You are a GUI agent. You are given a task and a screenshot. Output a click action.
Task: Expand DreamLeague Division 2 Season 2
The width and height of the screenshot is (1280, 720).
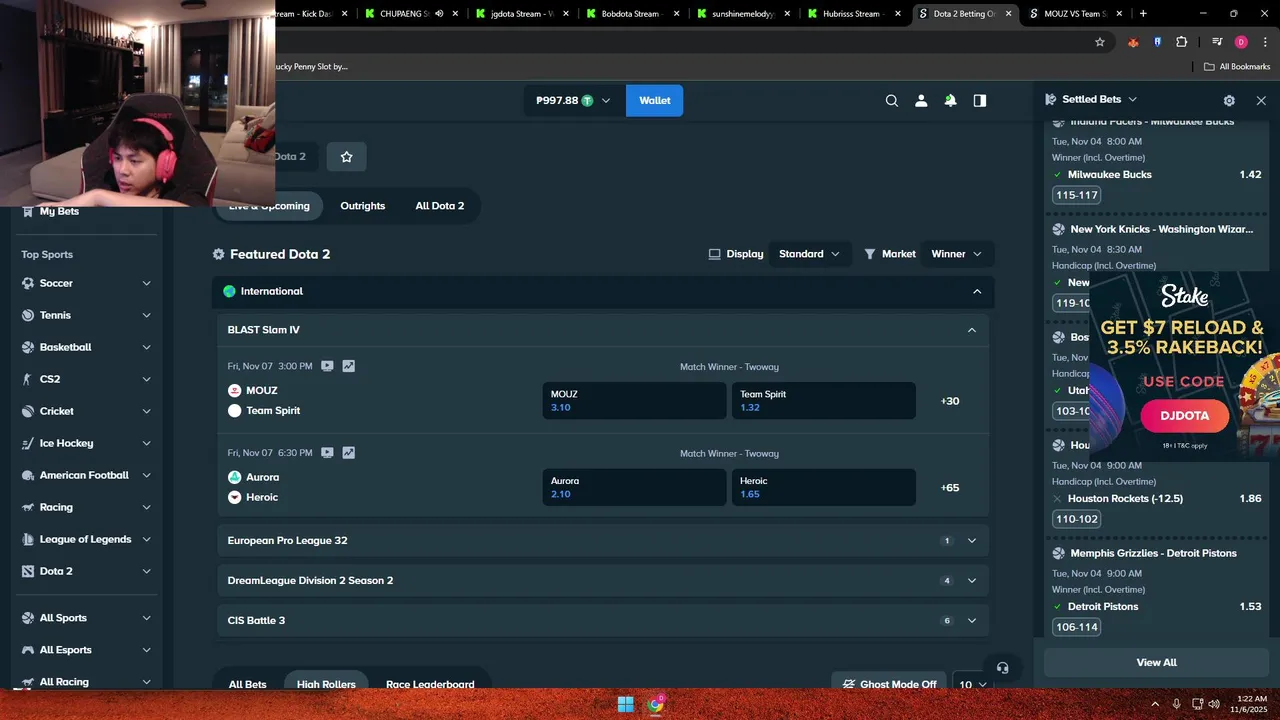[x=603, y=580]
